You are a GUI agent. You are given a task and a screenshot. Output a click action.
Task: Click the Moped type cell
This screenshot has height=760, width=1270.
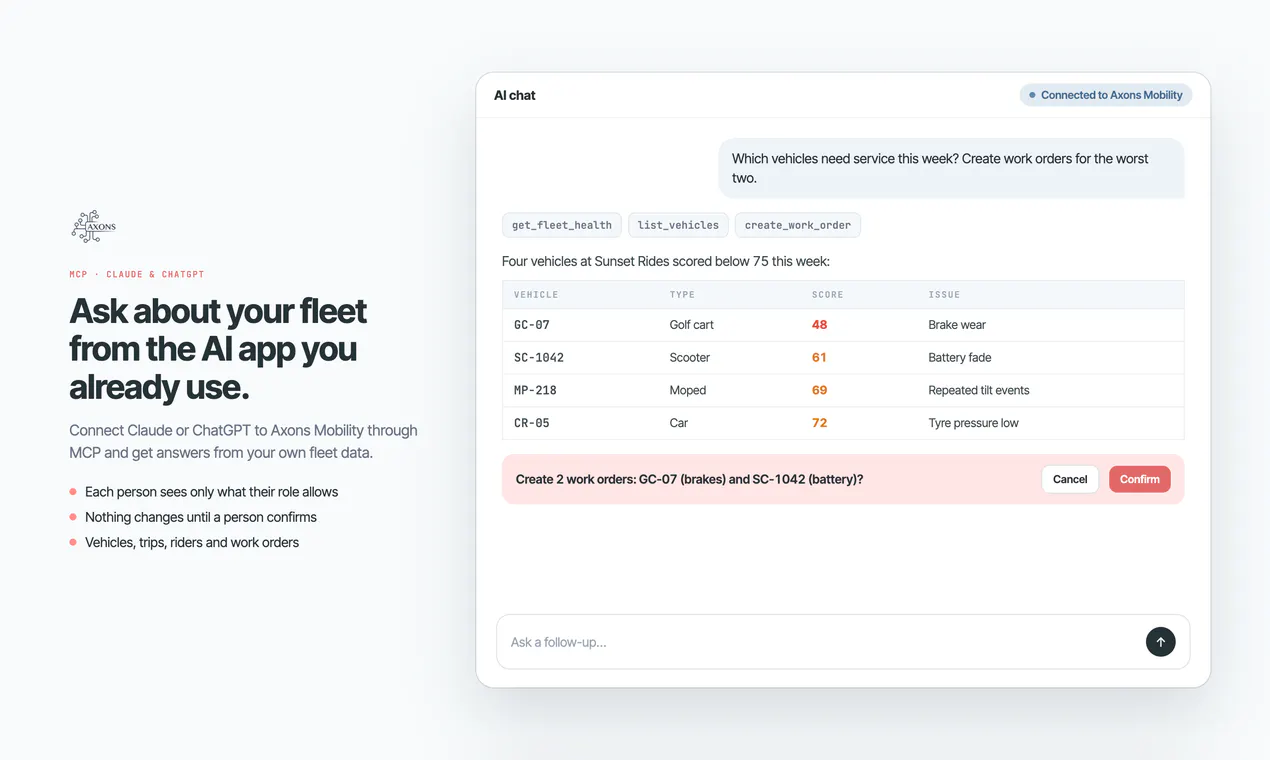click(x=687, y=390)
